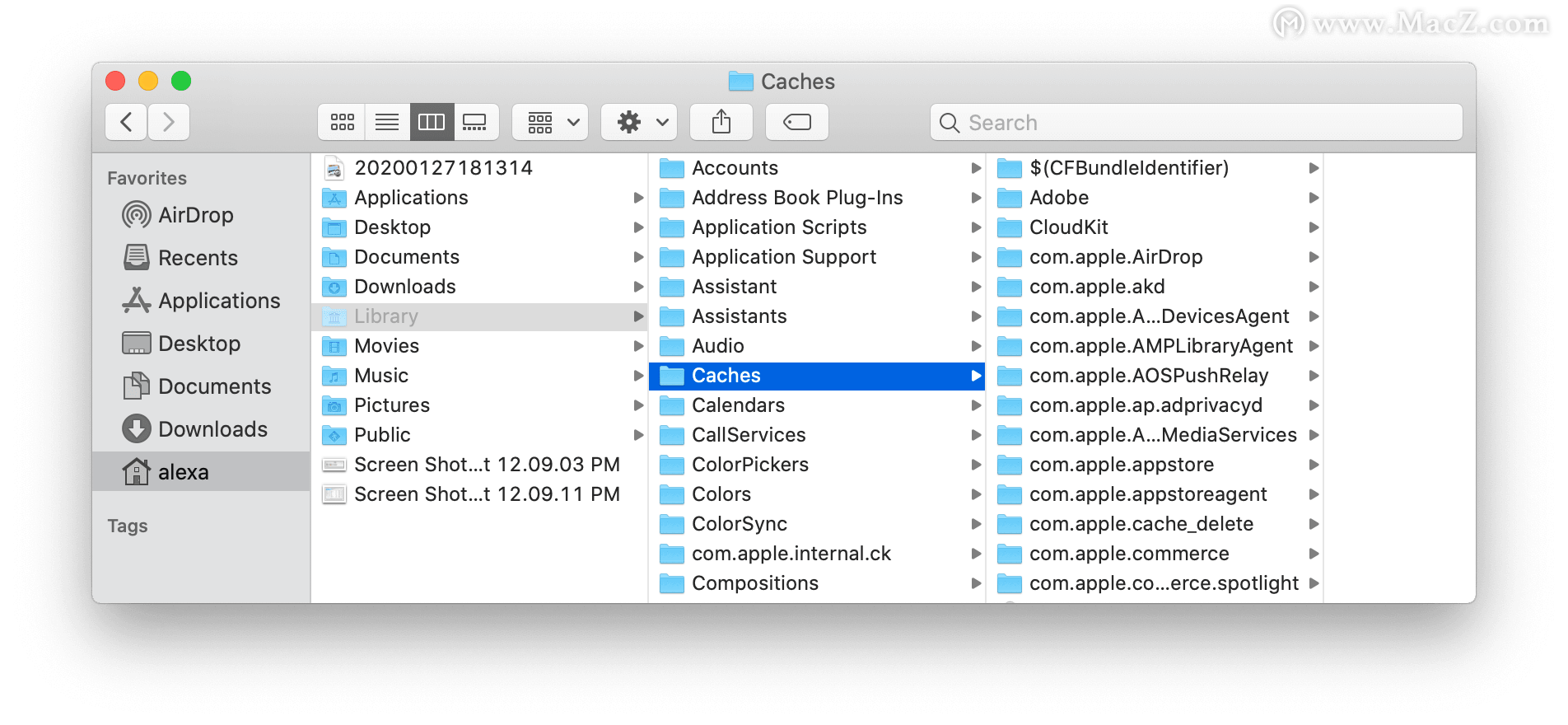Image resolution: width=1568 pixels, height=725 pixels.
Task: Click the Edit Tags toolbar icon
Action: (x=797, y=122)
